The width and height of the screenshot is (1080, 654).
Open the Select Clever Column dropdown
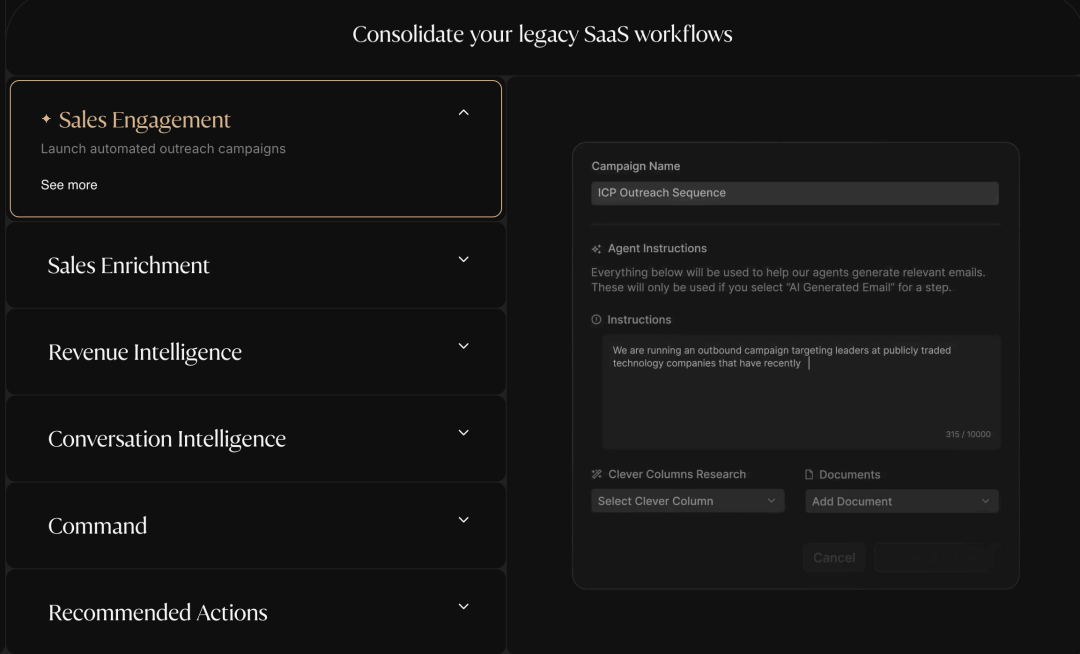click(687, 501)
